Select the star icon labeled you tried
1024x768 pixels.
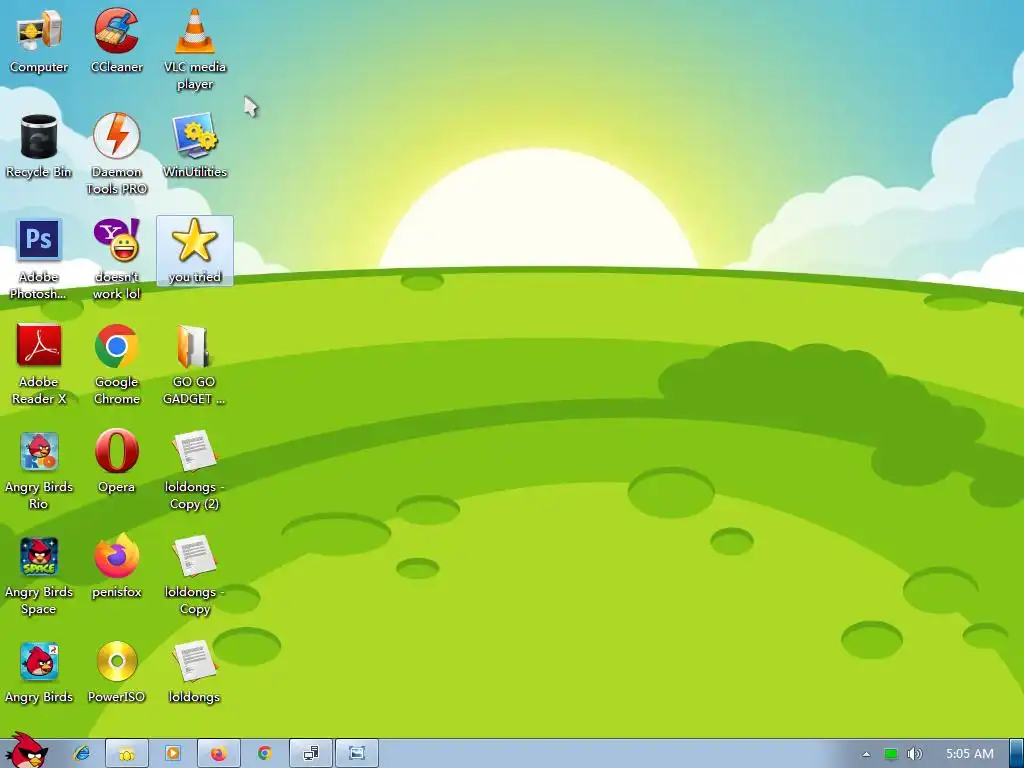(195, 251)
